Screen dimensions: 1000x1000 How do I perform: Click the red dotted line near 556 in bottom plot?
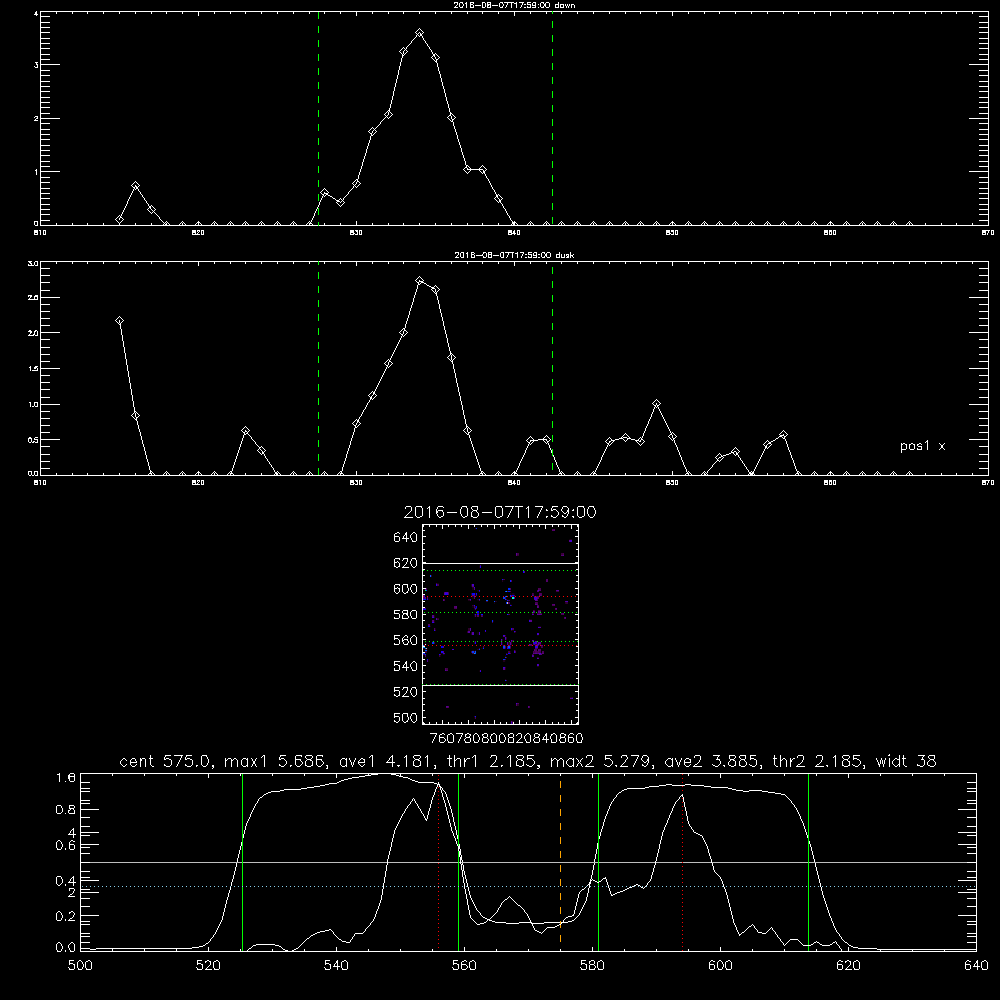(438, 864)
